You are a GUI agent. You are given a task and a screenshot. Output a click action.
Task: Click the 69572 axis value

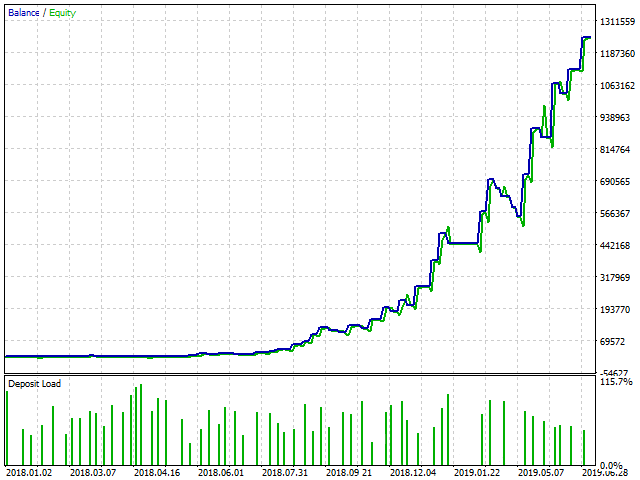612,342
